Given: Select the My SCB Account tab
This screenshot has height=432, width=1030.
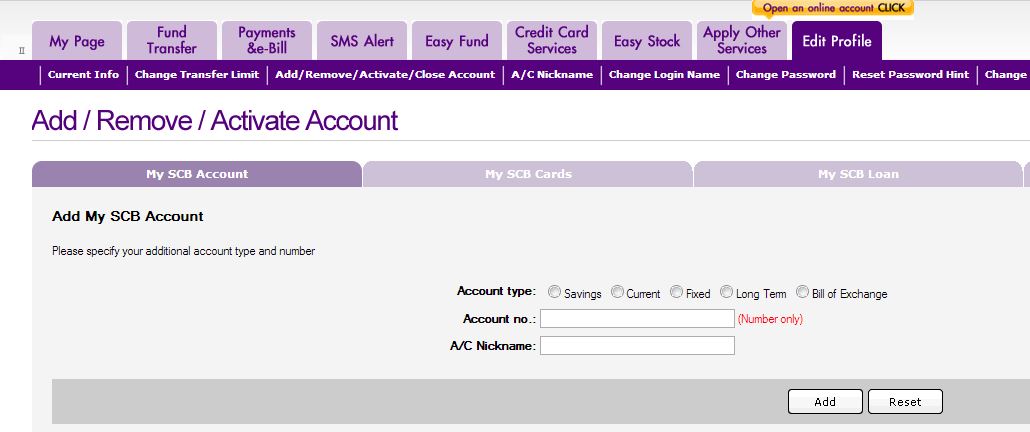Looking at the screenshot, I should (x=197, y=174).
